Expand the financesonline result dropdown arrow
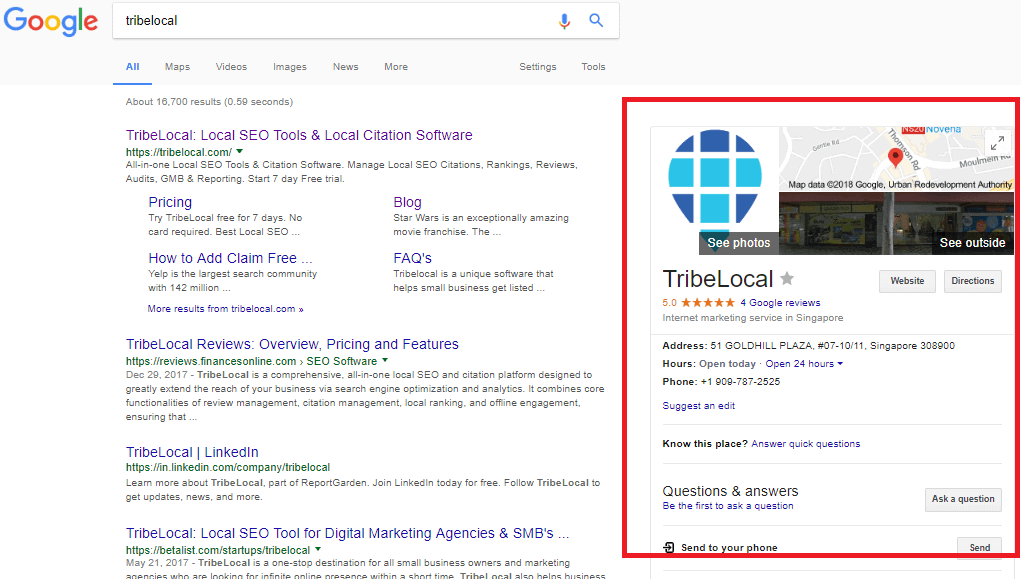This screenshot has height=579, width=1021. pyautogui.click(x=385, y=361)
